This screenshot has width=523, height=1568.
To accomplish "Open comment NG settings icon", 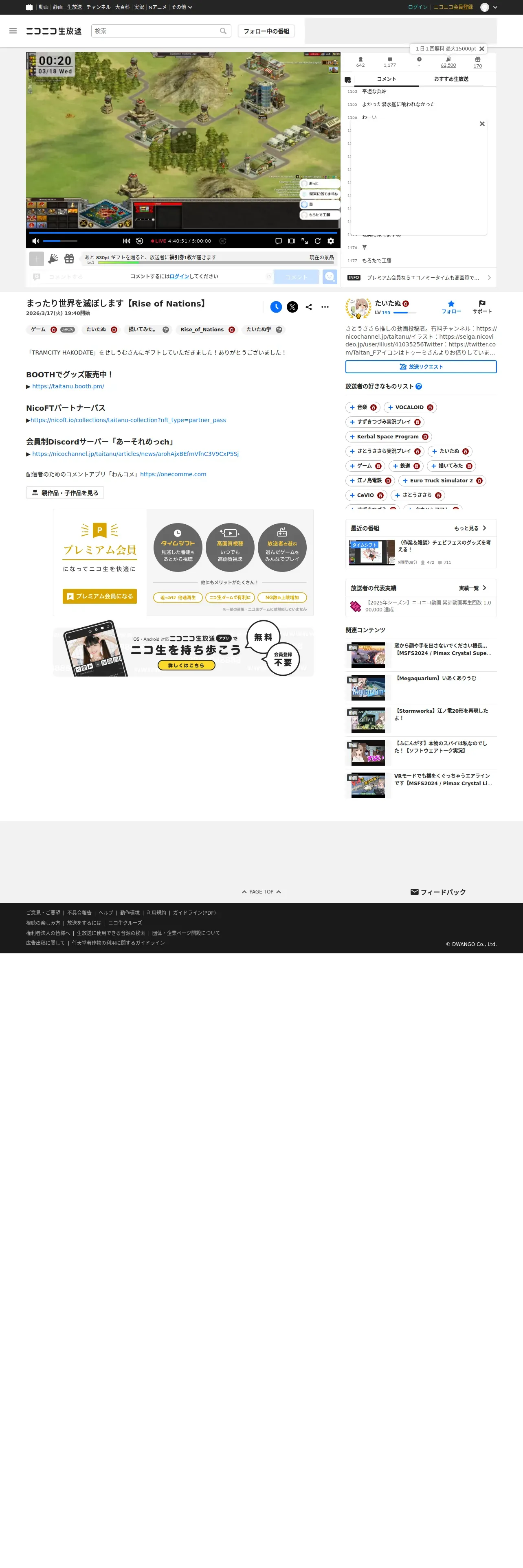I will pyautogui.click(x=348, y=80).
